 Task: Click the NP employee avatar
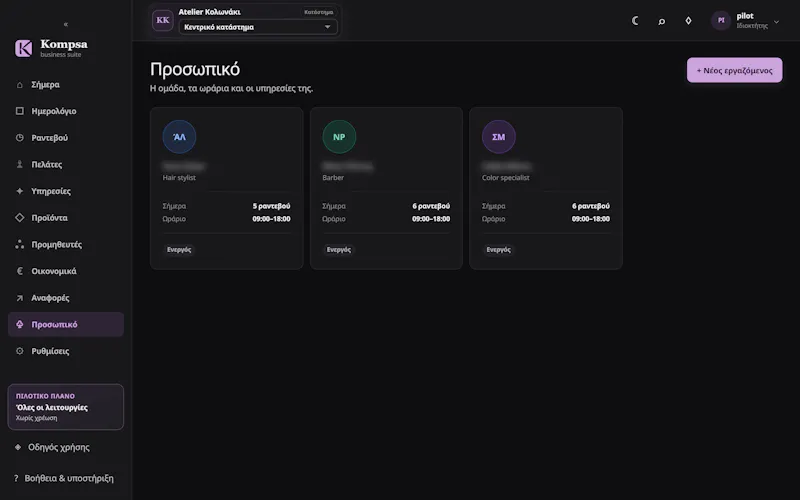[x=339, y=137]
